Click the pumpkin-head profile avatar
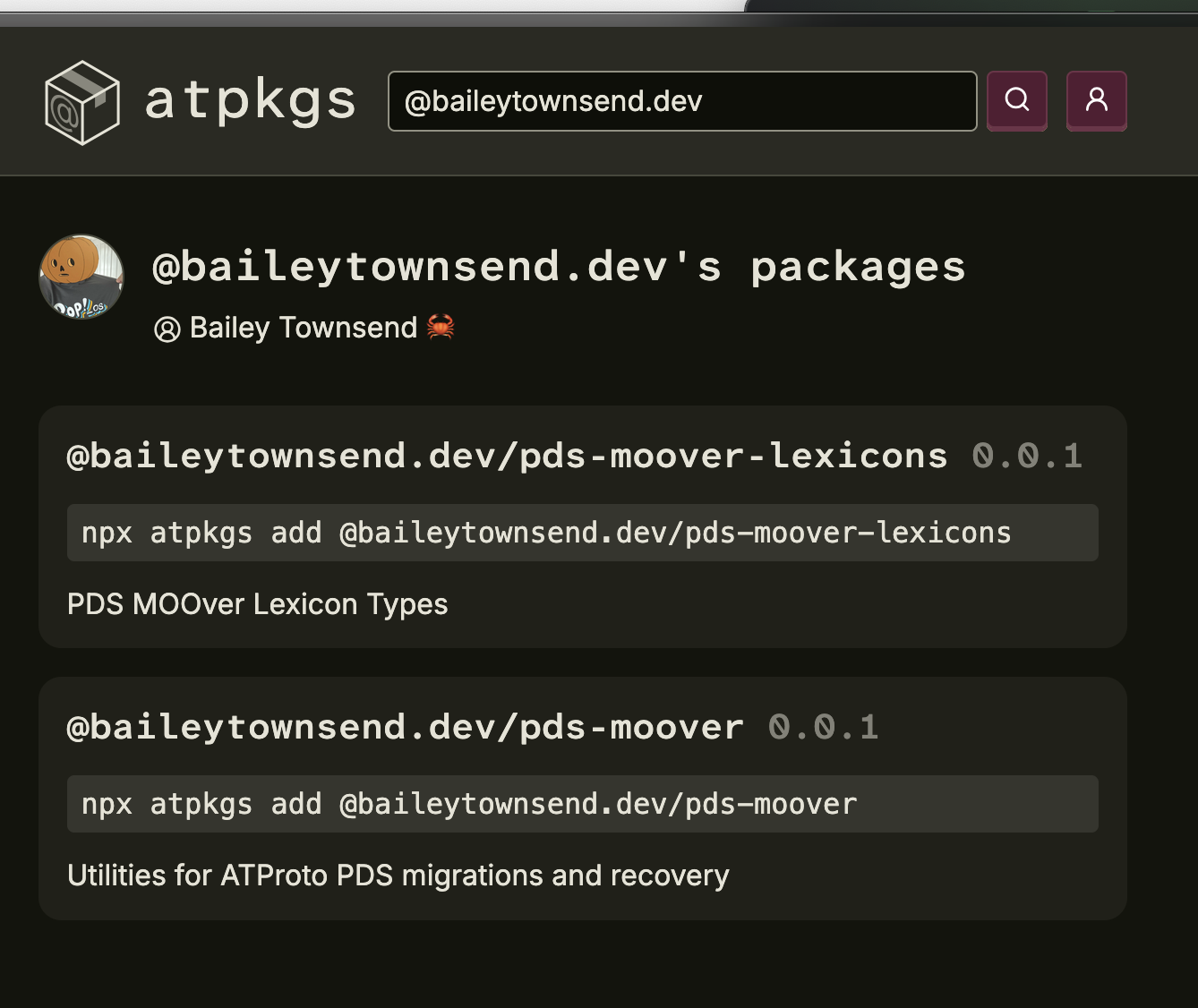The height and width of the screenshot is (1008, 1198). (81, 277)
